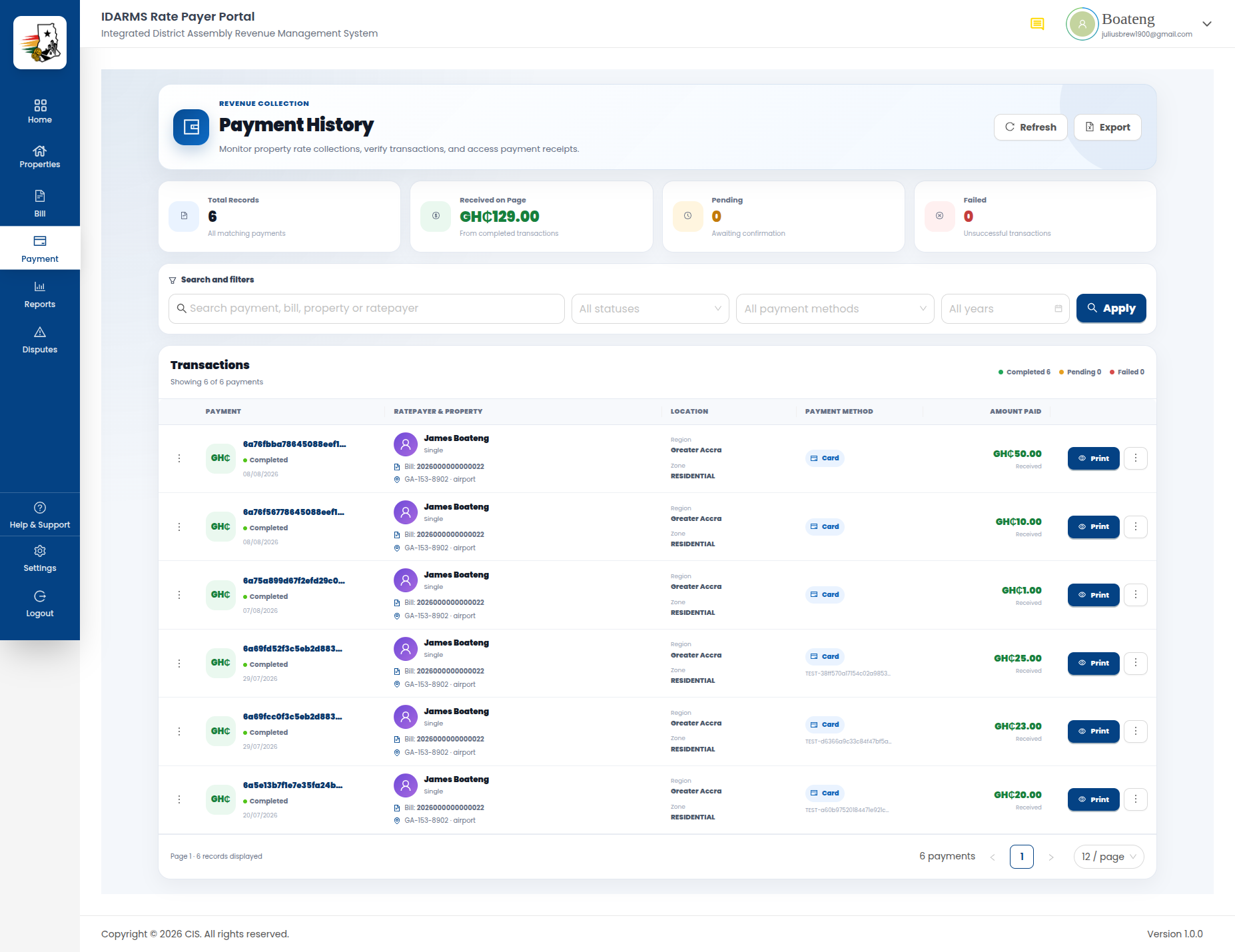Screen dimensions: 1235x952
Task: Print the GH₵10.00 payment receipt
Action: 1093,526
